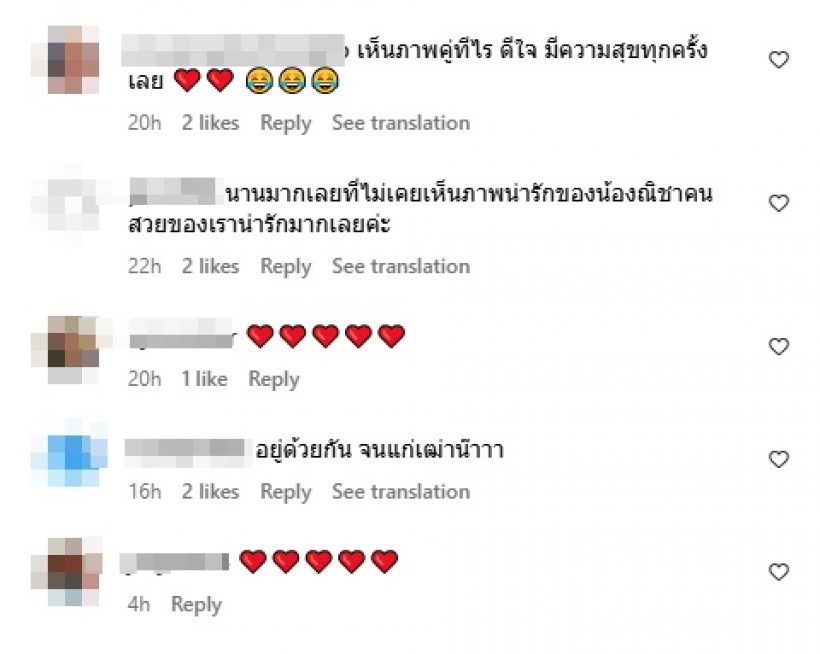Reply to the comment posted 4h ago
The image size is (820, 654).
tap(196, 604)
